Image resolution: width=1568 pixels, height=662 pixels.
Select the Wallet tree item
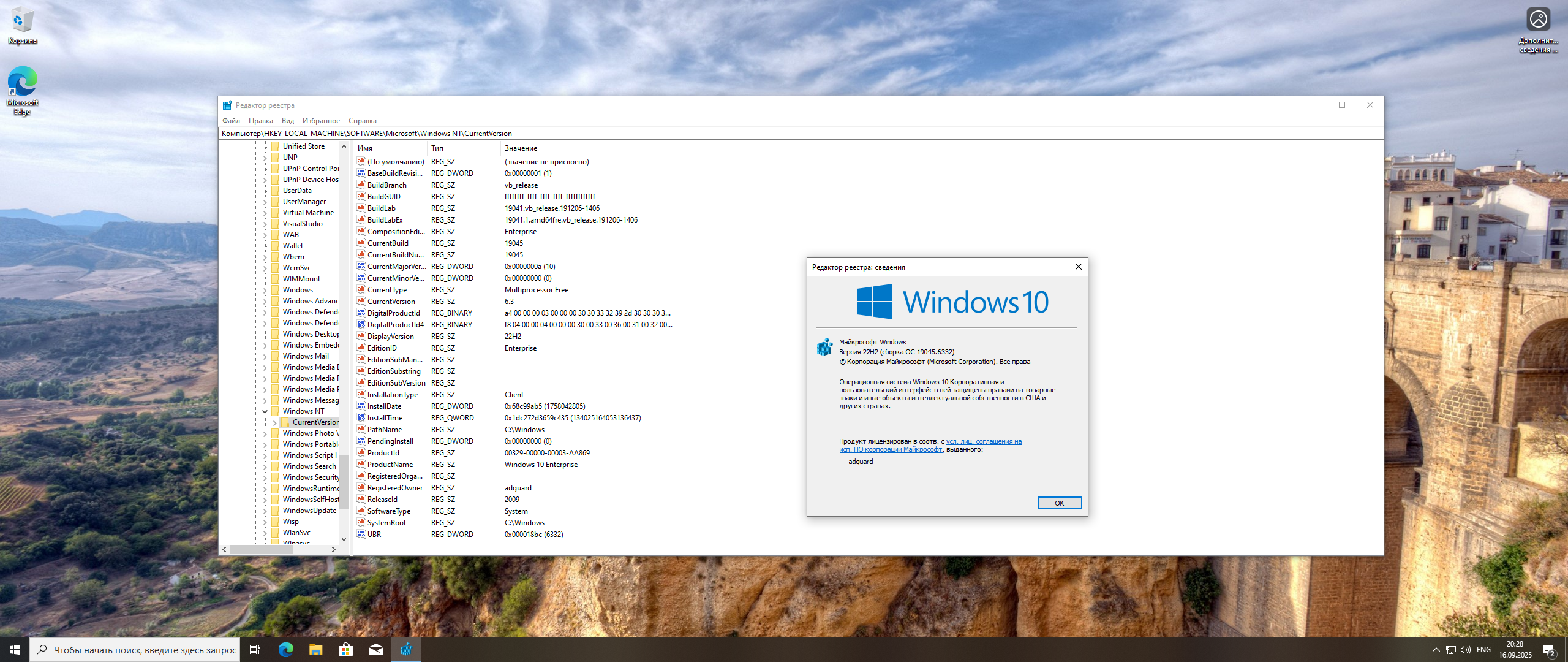click(x=293, y=246)
